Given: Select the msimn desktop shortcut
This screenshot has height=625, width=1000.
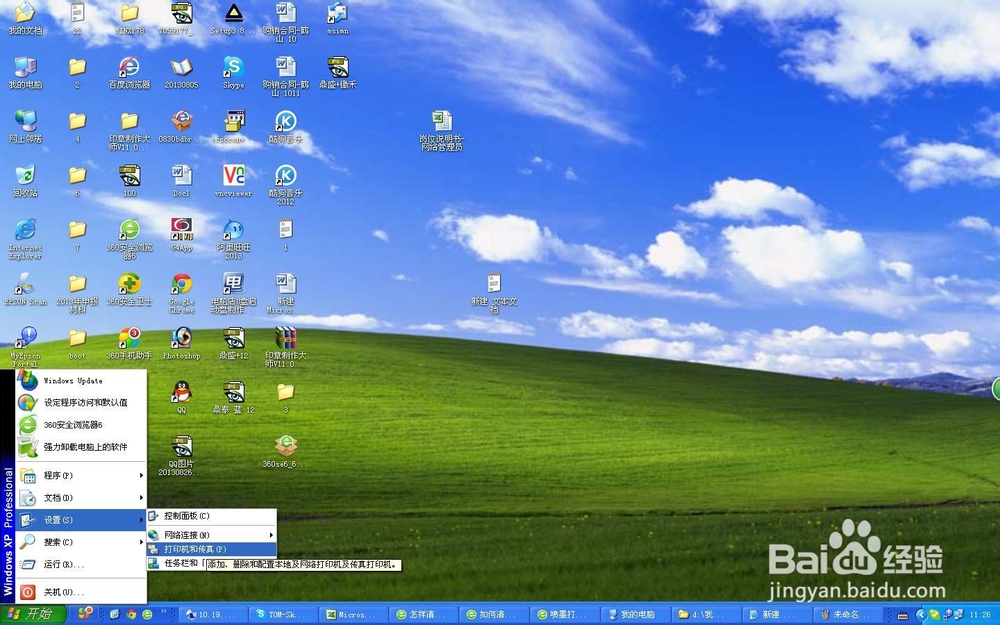Looking at the screenshot, I should (337, 18).
